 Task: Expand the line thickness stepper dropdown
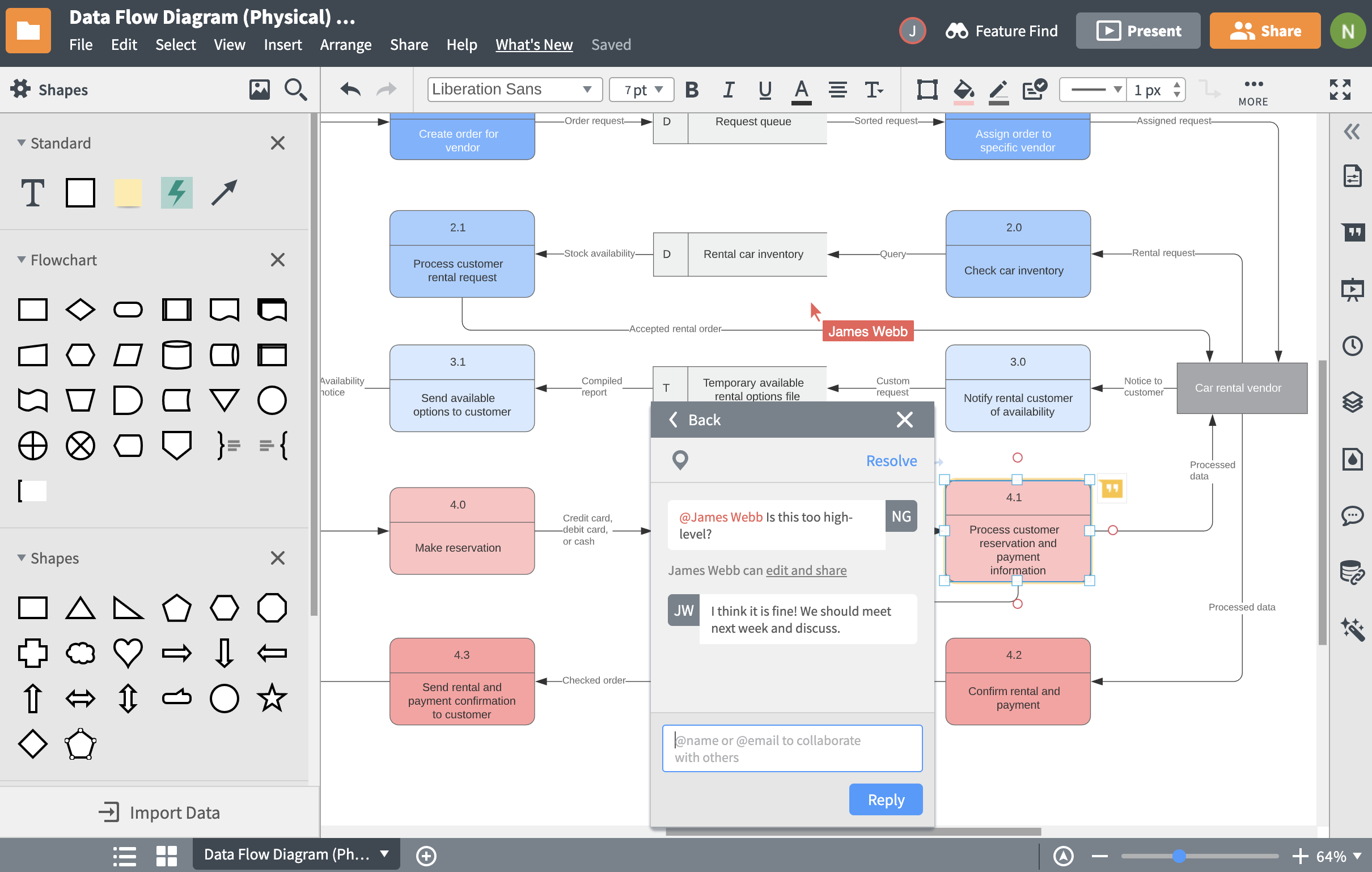tap(1176, 89)
